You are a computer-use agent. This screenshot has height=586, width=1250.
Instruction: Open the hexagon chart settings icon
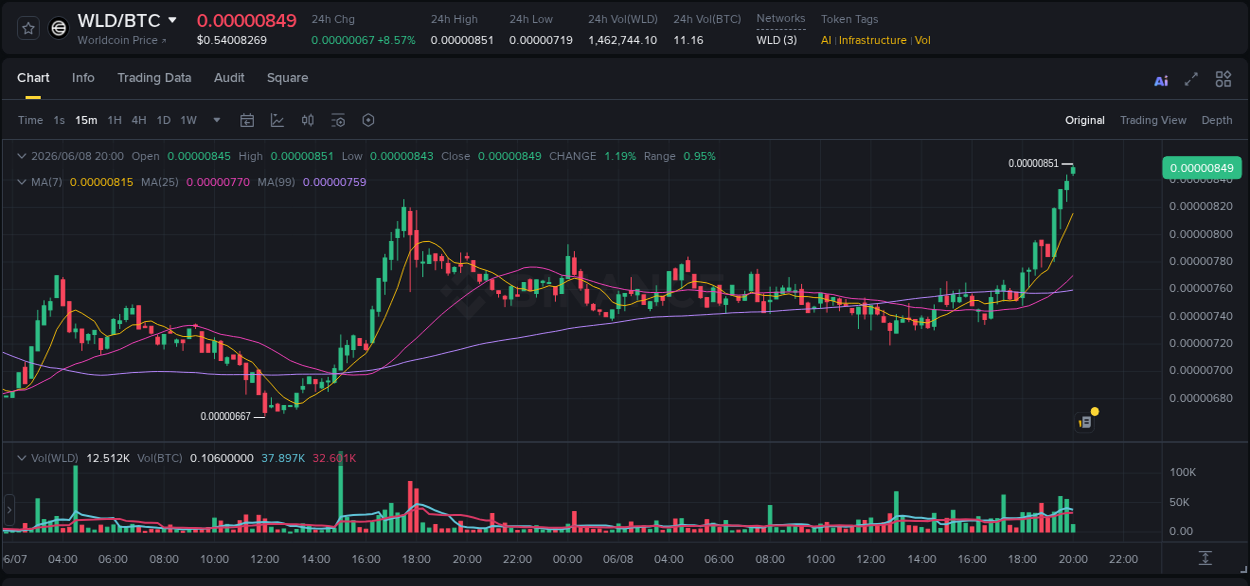click(x=368, y=120)
